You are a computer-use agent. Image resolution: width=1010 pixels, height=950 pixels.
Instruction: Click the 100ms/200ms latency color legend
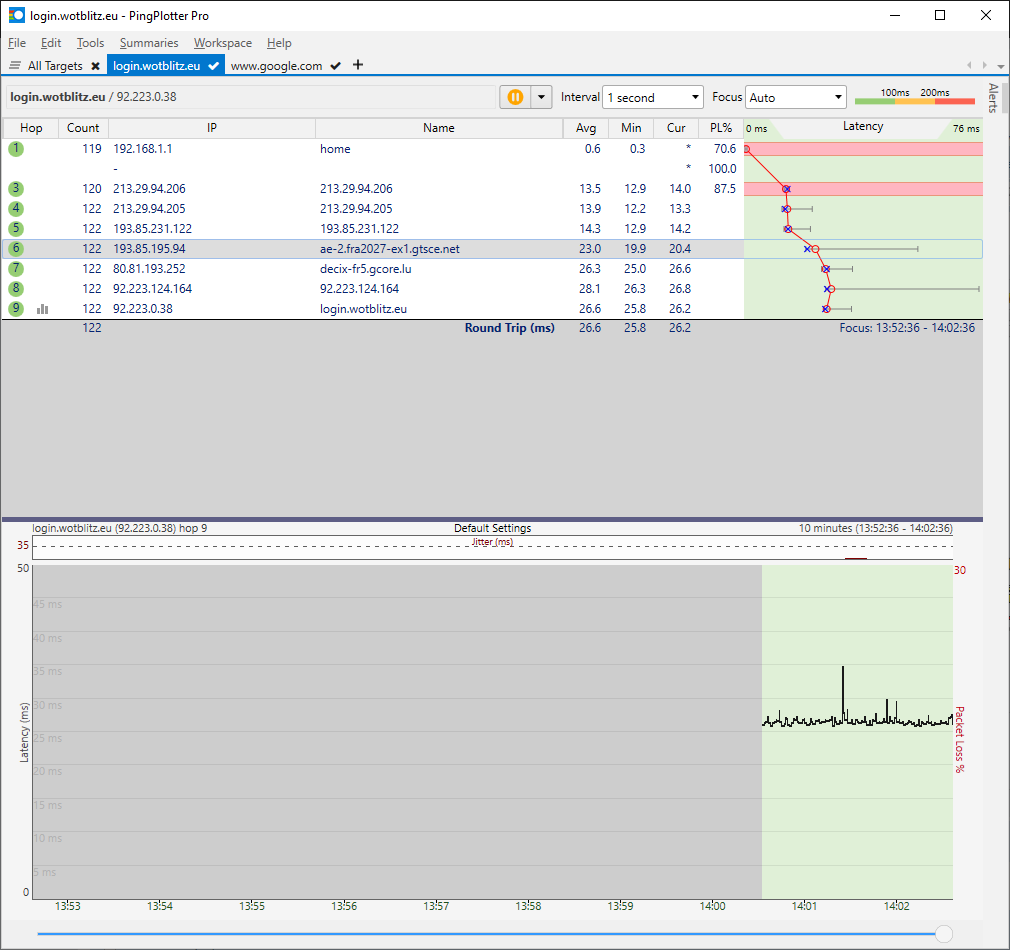click(x=914, y=97)
